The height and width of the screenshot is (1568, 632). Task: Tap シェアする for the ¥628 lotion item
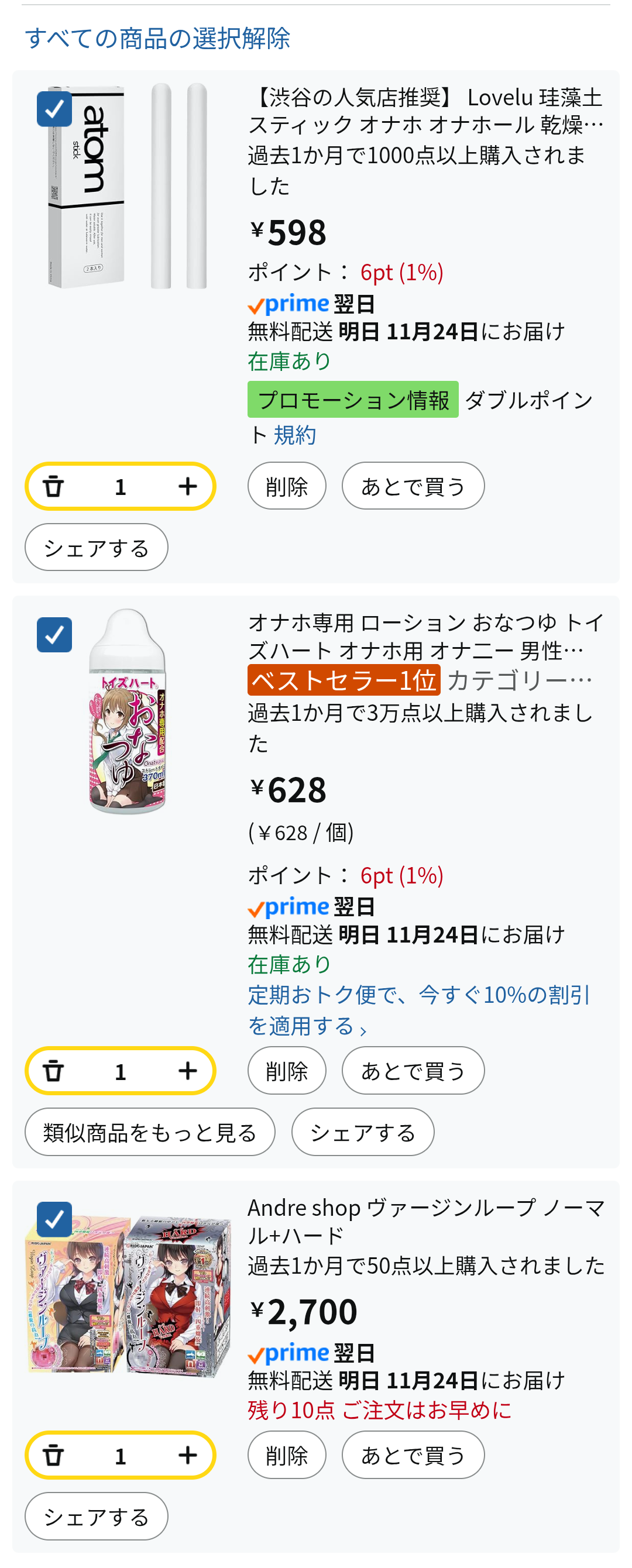362,1133
